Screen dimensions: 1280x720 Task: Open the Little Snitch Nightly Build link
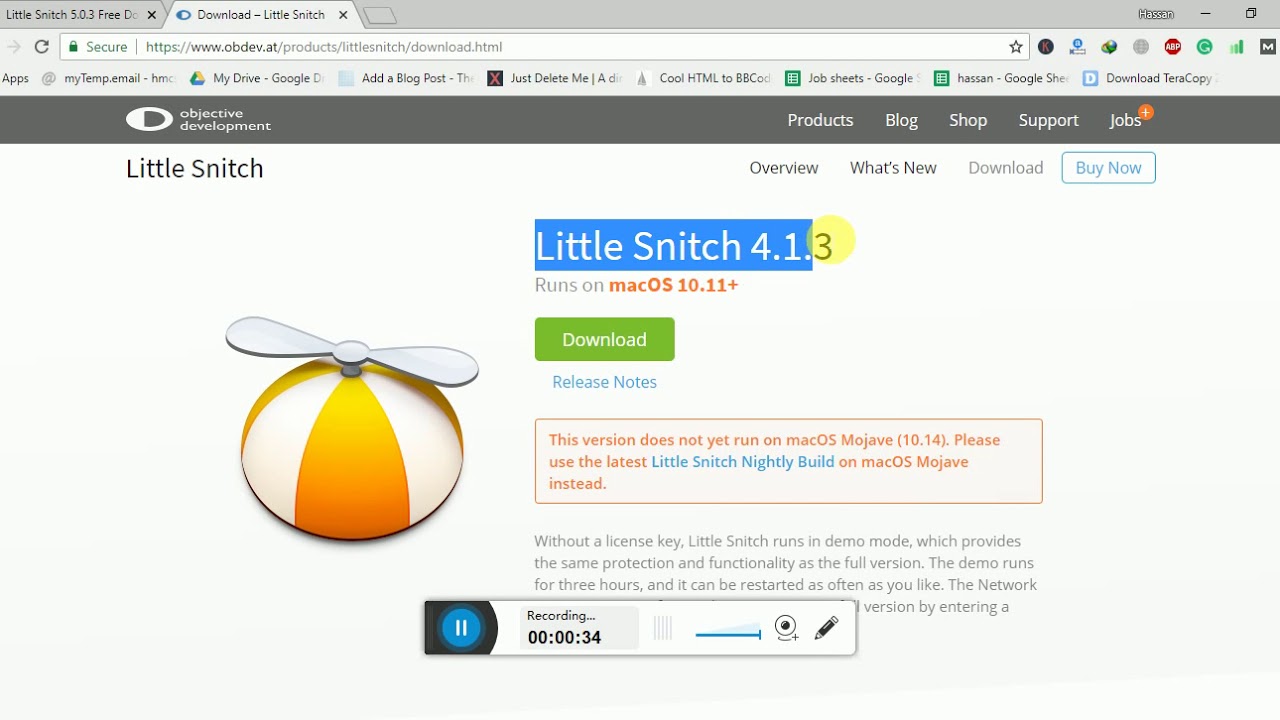[x=742, y=462]
